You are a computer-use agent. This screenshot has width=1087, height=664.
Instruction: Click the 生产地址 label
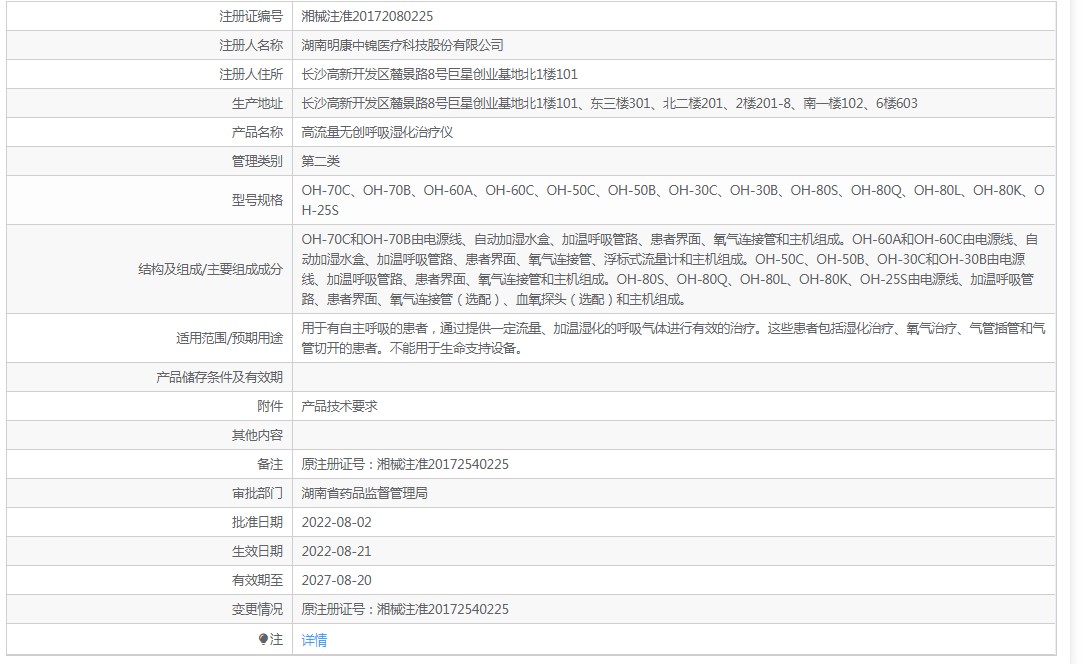pos(257,103)
